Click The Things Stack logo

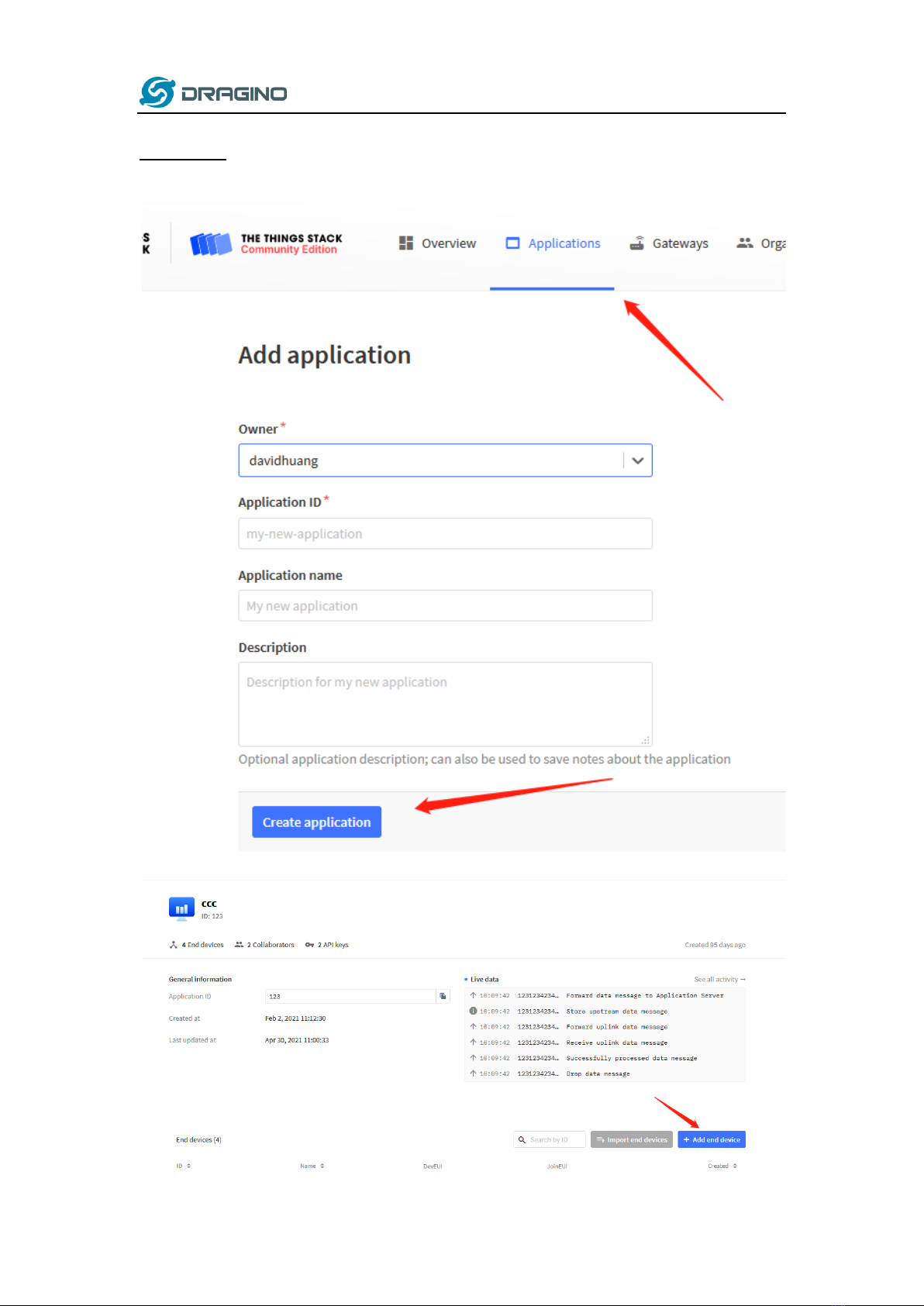[266, 244]
